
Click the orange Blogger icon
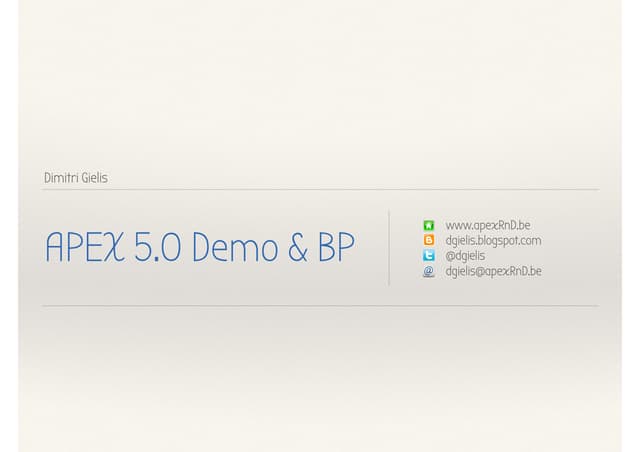429,240
